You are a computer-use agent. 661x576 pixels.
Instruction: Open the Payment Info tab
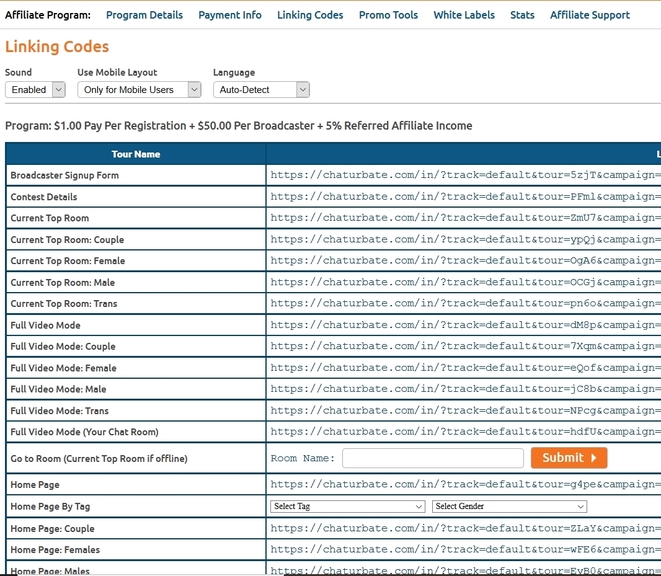click(x=230, y=15)
